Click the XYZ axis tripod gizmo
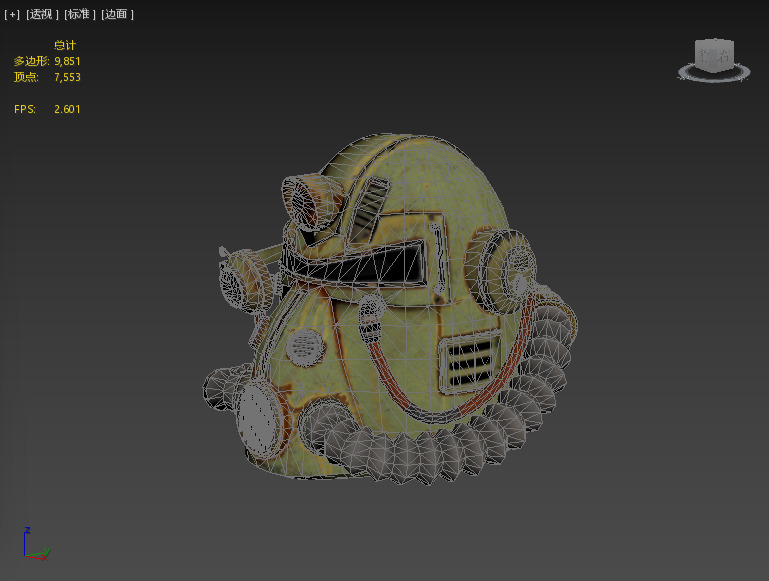This screenshot has height=581, width=769. pos(36,544)
